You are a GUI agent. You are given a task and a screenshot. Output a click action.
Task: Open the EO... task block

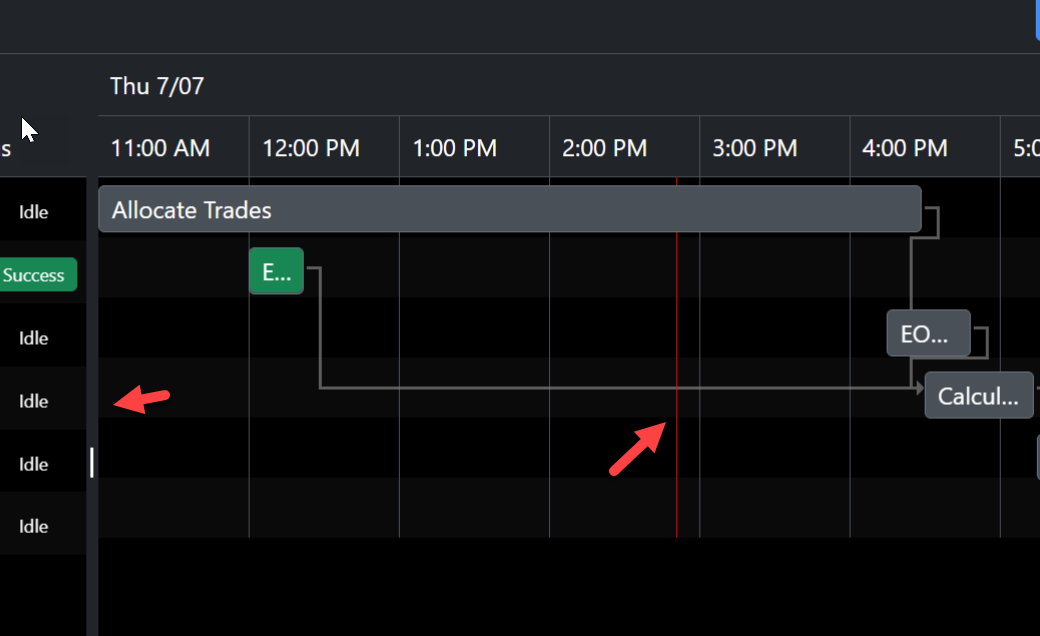pyautogui.click(x=929, y=333)
